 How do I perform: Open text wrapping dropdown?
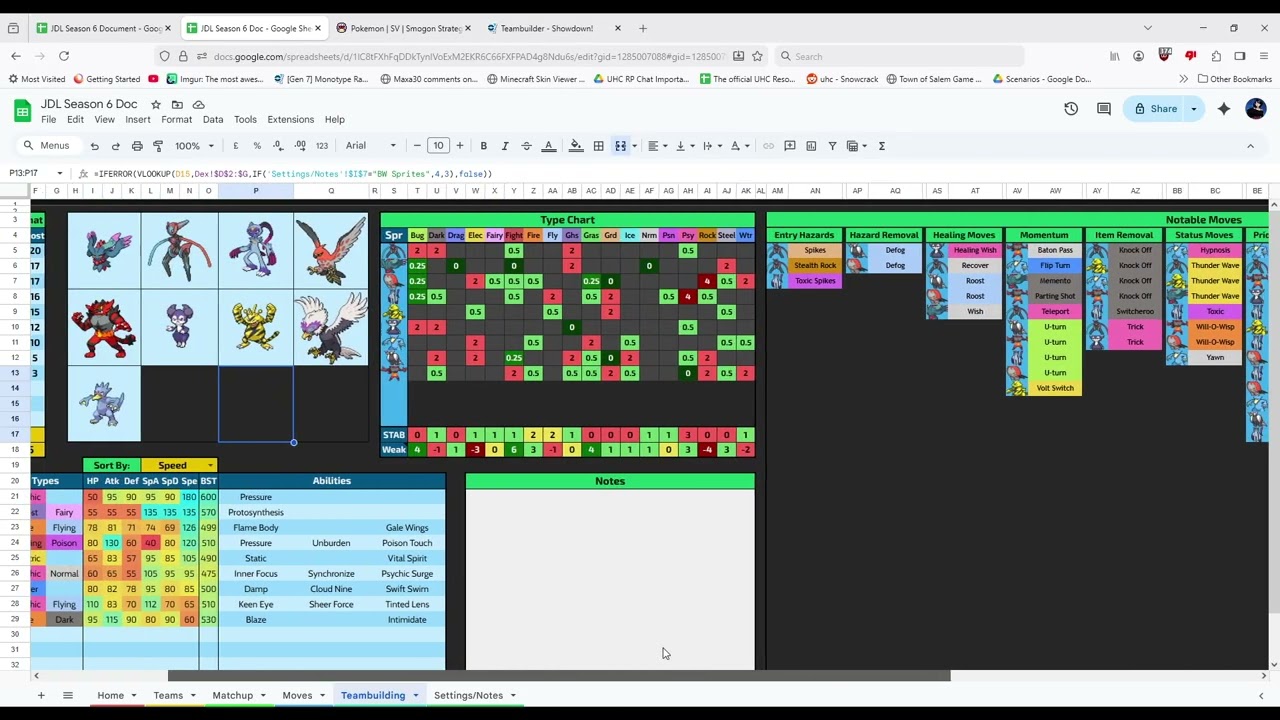coord(711,146)
